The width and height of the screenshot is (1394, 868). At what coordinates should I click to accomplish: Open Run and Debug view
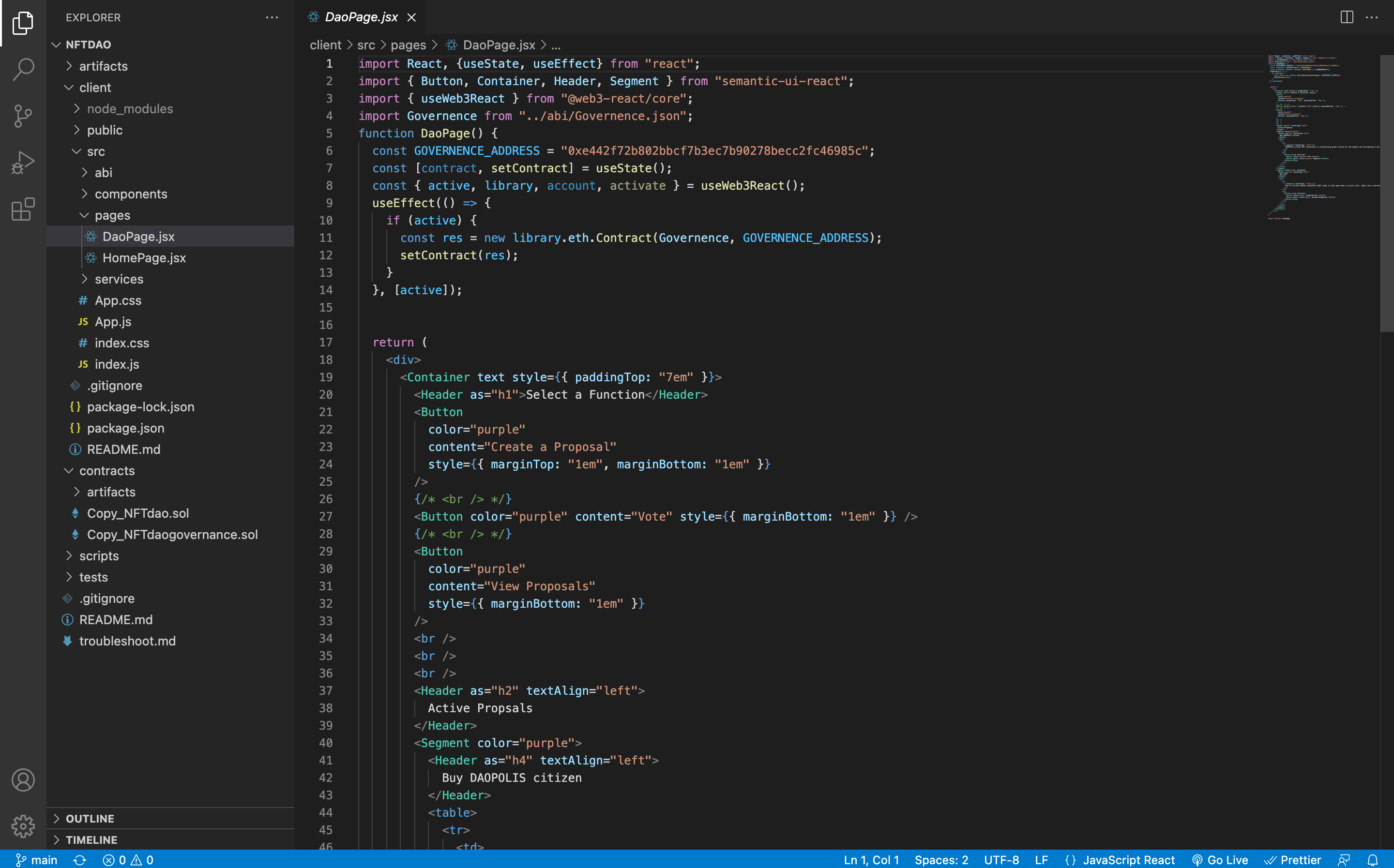click(23, 163)
